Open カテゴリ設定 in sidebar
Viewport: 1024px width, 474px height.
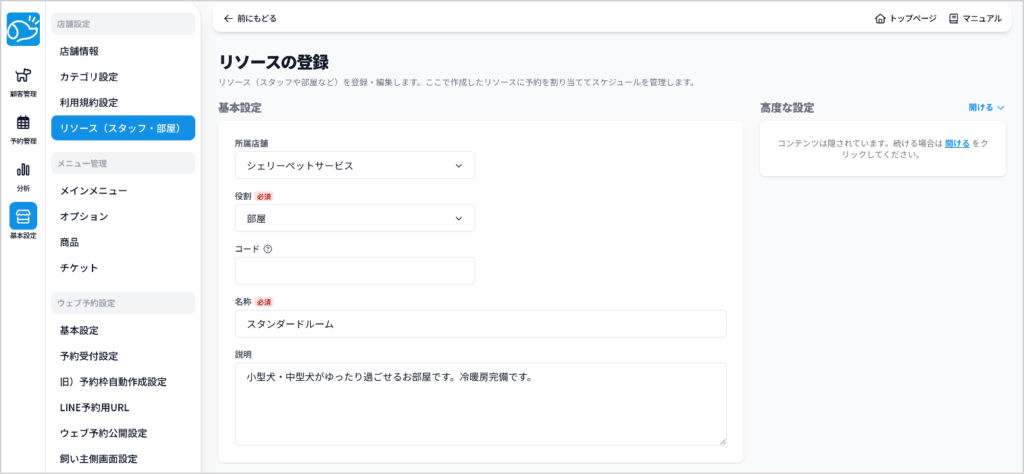(89, 77)
